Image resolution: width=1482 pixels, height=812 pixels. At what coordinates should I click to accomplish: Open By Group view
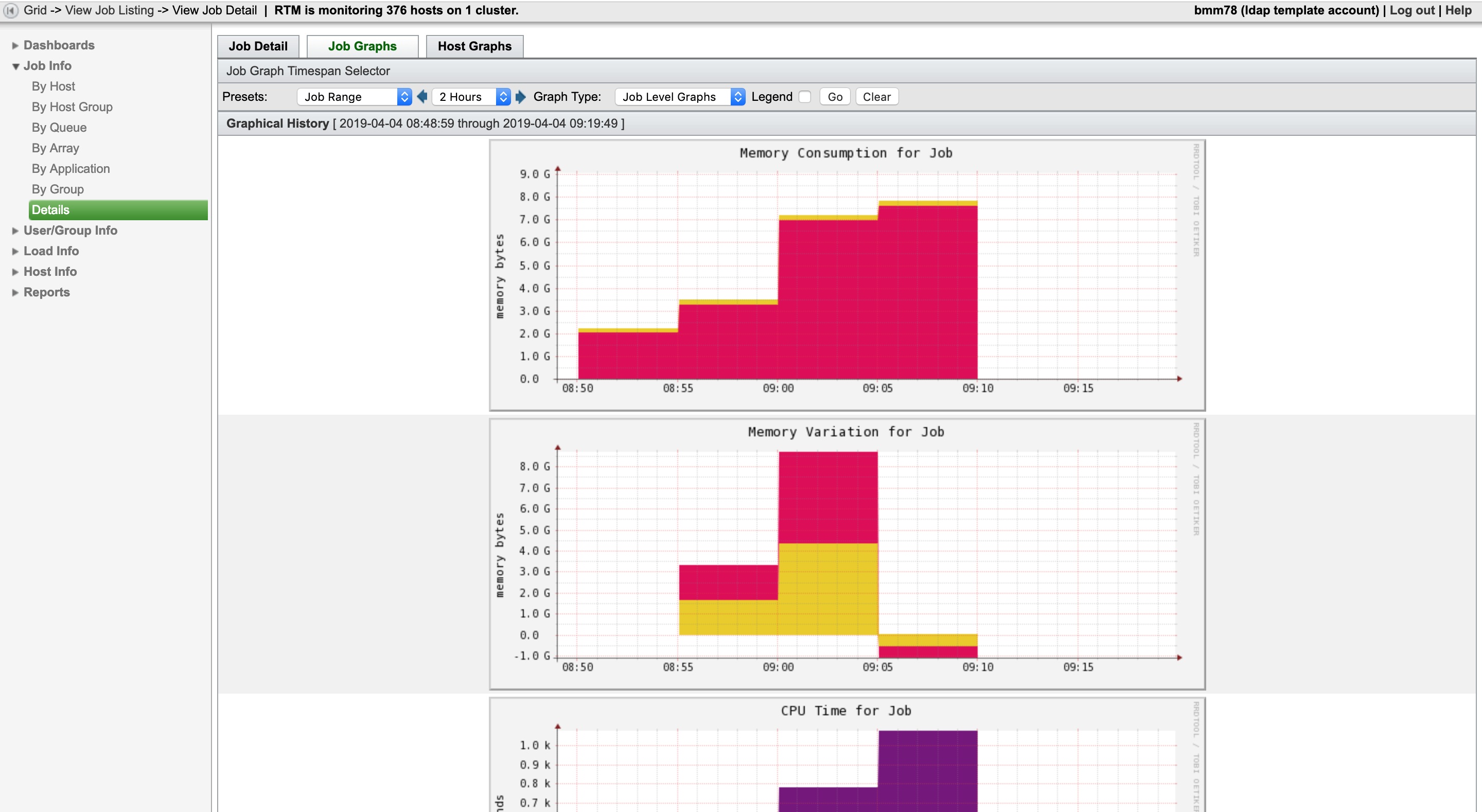tap(58, 189)
